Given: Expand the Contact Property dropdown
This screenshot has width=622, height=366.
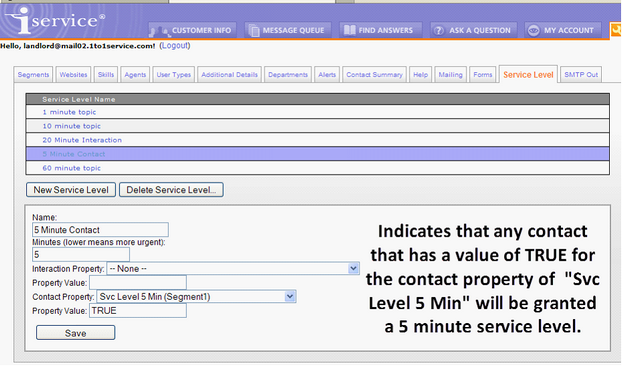Looking at the screenshot, I should click(290, 296).
